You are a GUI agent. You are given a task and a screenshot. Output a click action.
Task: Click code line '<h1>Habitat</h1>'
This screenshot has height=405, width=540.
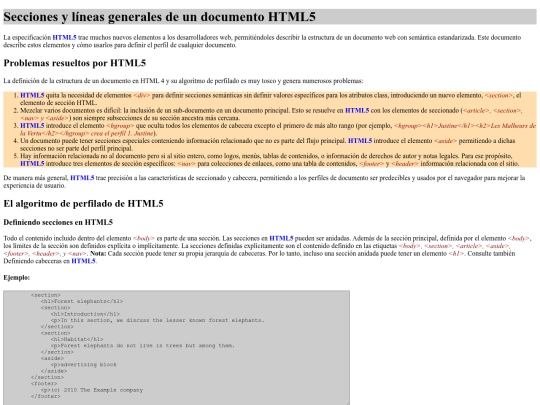(x=77, y=339)
